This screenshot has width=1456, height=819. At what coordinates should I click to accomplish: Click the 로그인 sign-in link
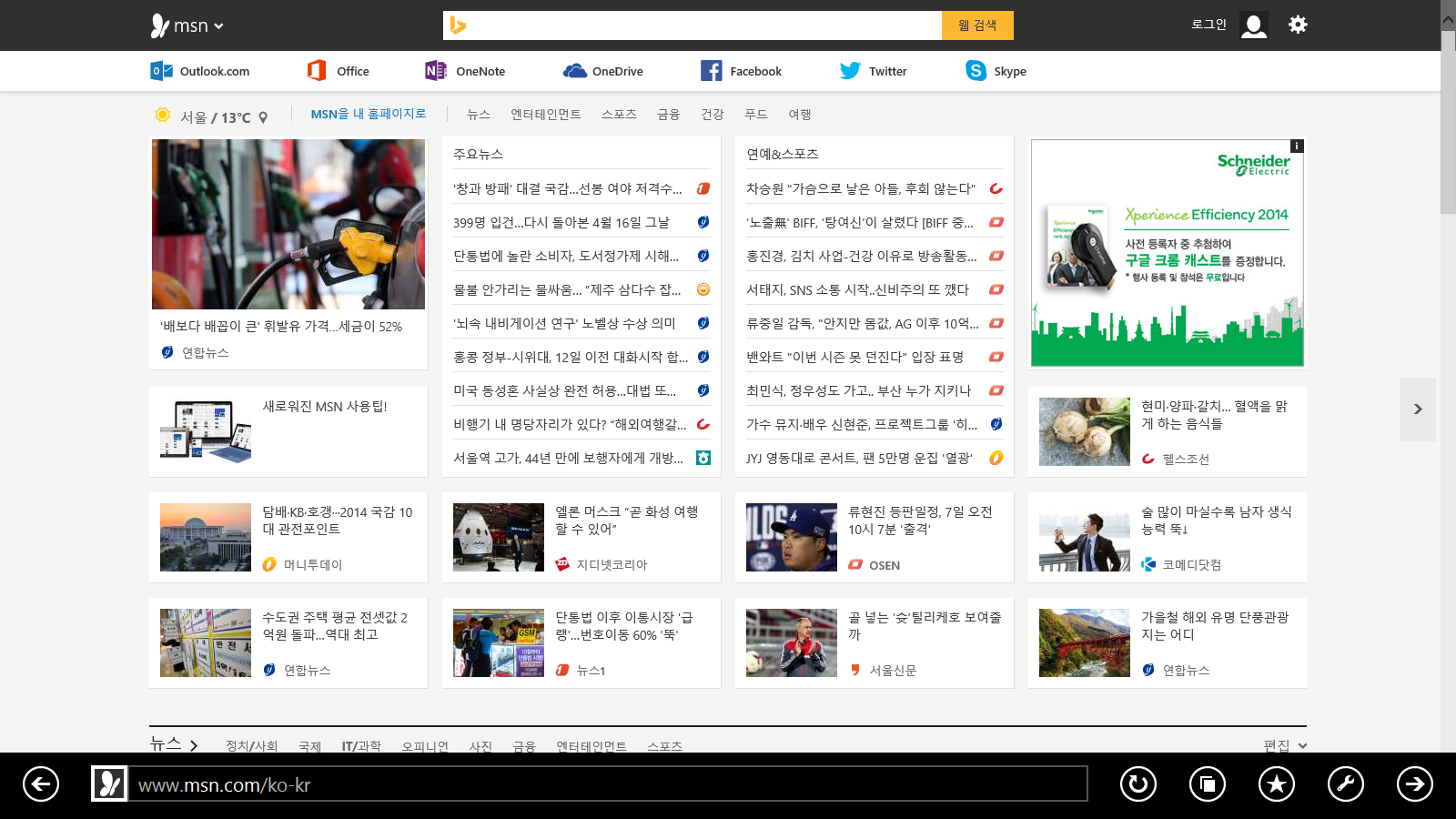(1208, 25)
